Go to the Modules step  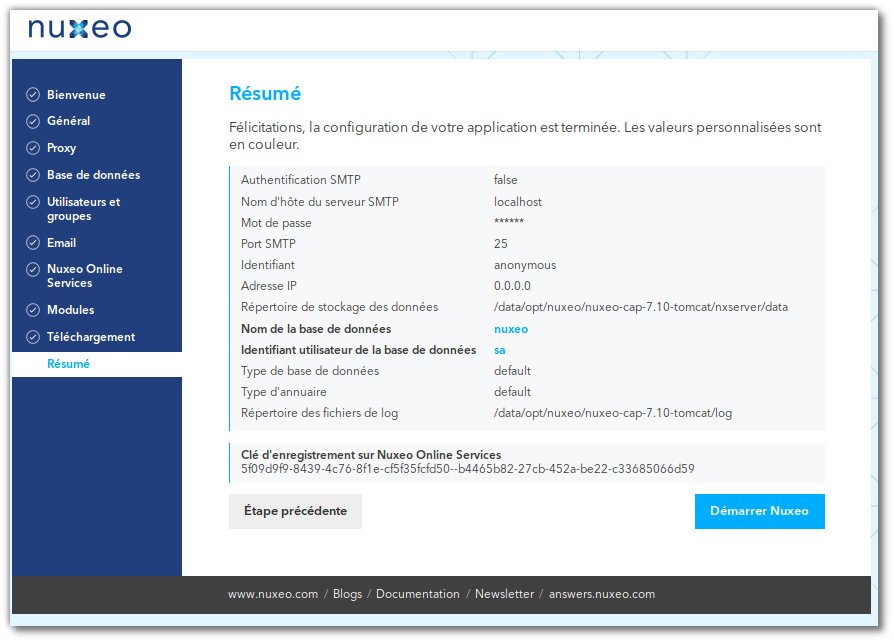point(70,310)
